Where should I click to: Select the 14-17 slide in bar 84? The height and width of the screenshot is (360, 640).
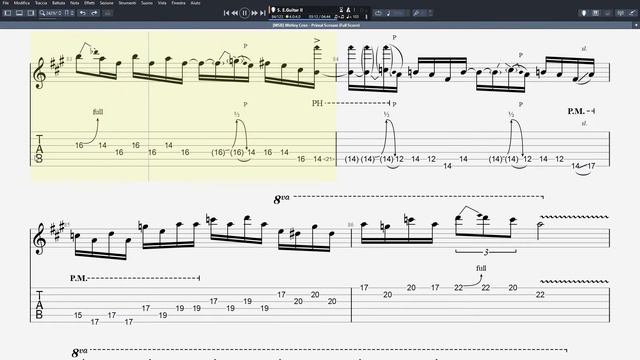click(583, 166)
